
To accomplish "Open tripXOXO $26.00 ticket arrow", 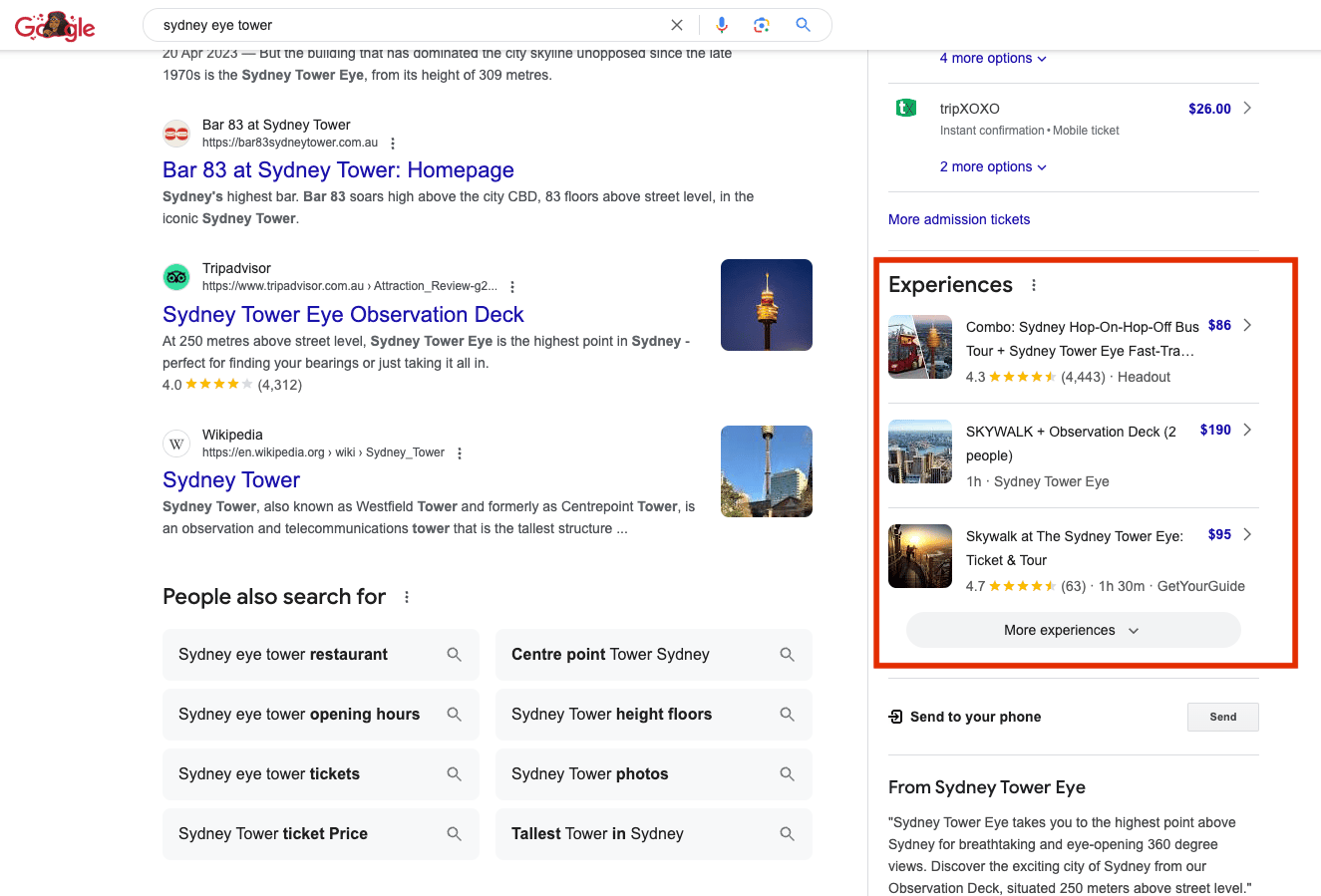I will [x=1247, y=108].
